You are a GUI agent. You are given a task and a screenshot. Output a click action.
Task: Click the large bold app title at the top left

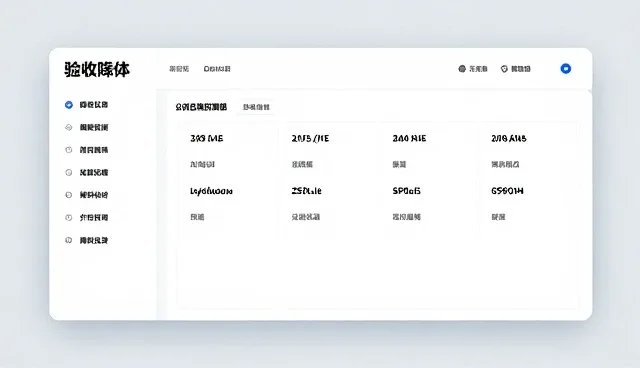click(x=97, y=69)
